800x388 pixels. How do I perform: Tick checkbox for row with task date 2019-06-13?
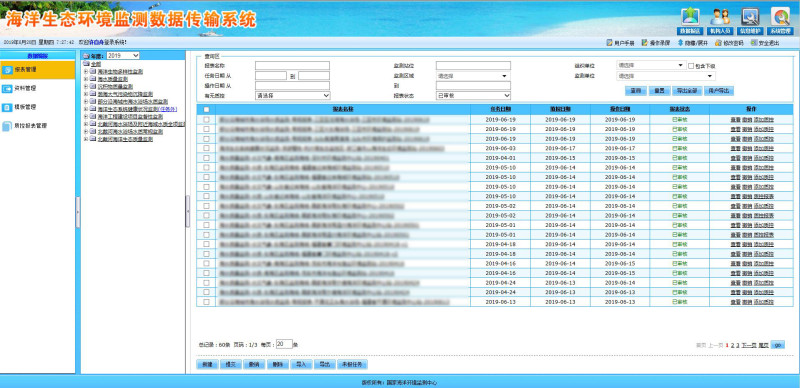[x=206, y=302]
